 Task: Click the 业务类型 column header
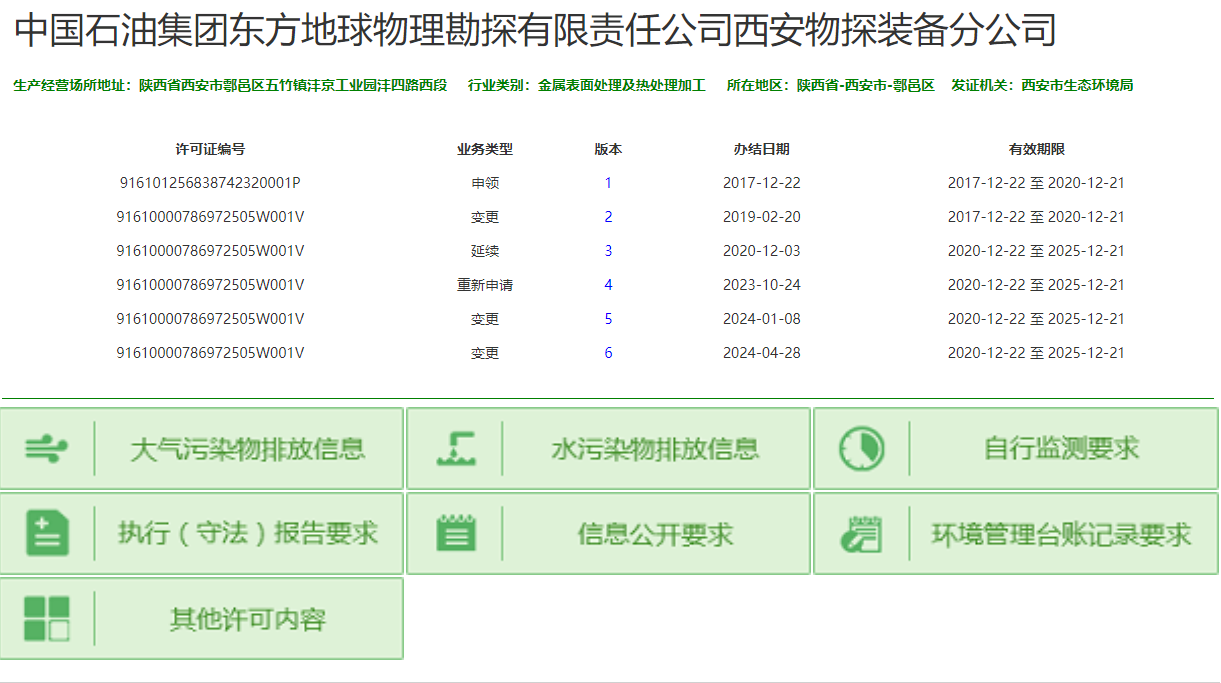click(485, 149)
